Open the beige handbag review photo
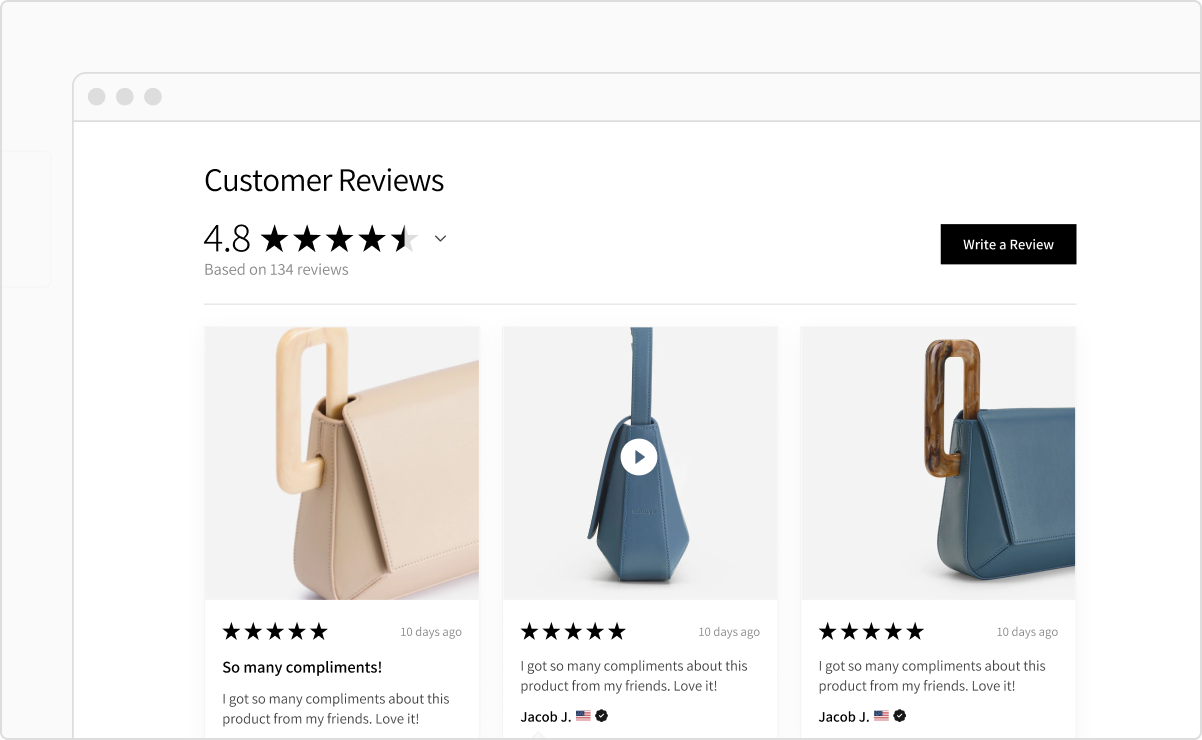1202x740 pixels. tap(341, 462)
